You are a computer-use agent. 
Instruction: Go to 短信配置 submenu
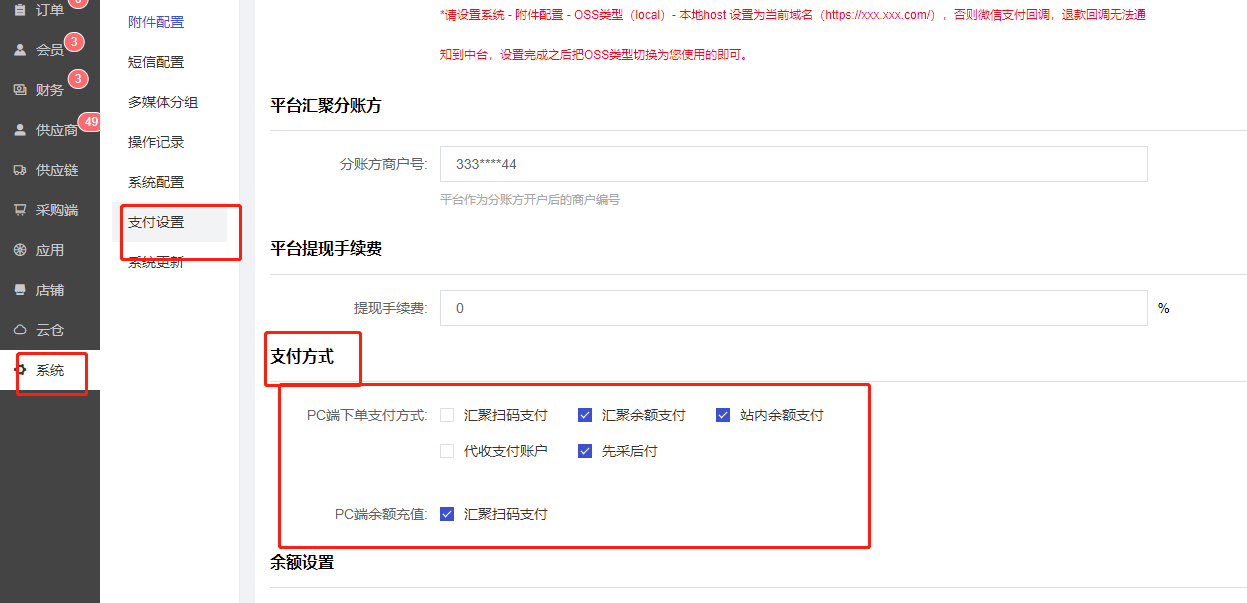coord(156,62)
